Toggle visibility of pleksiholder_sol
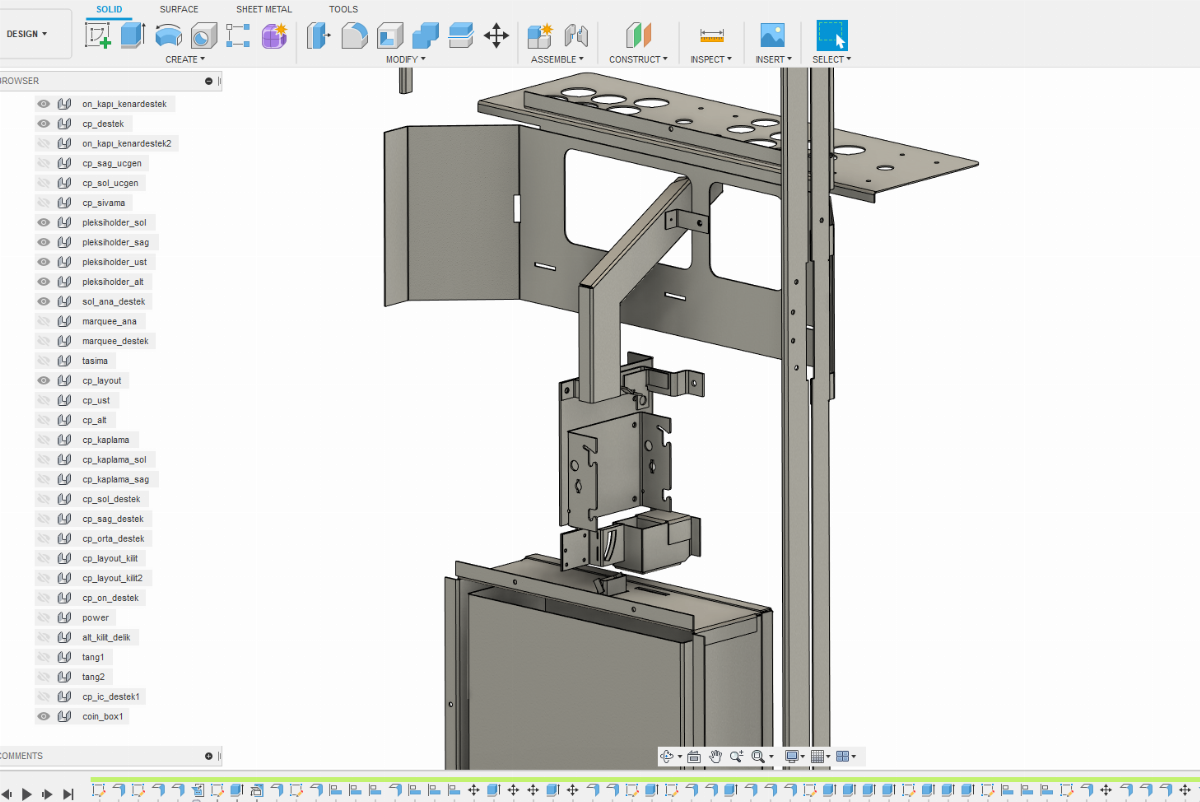The image size is (1200, 802). pos(44,223)
